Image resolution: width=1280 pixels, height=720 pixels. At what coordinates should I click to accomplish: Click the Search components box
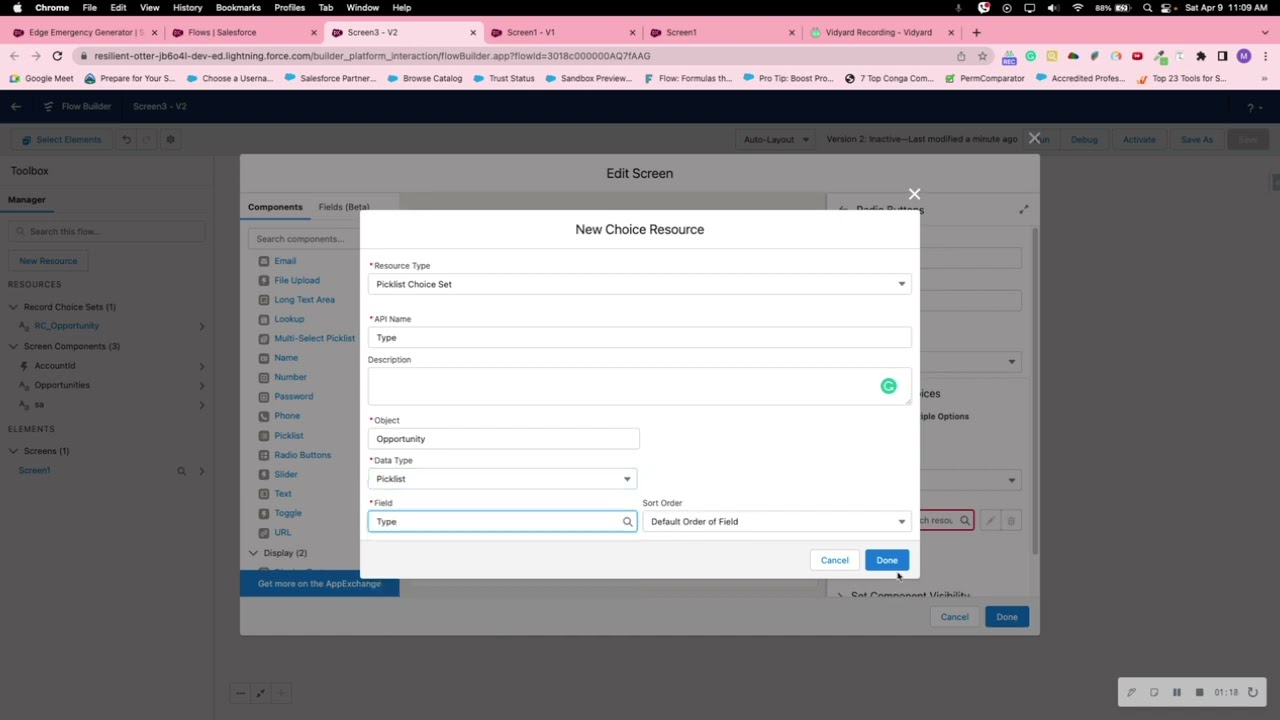point(303,239)
